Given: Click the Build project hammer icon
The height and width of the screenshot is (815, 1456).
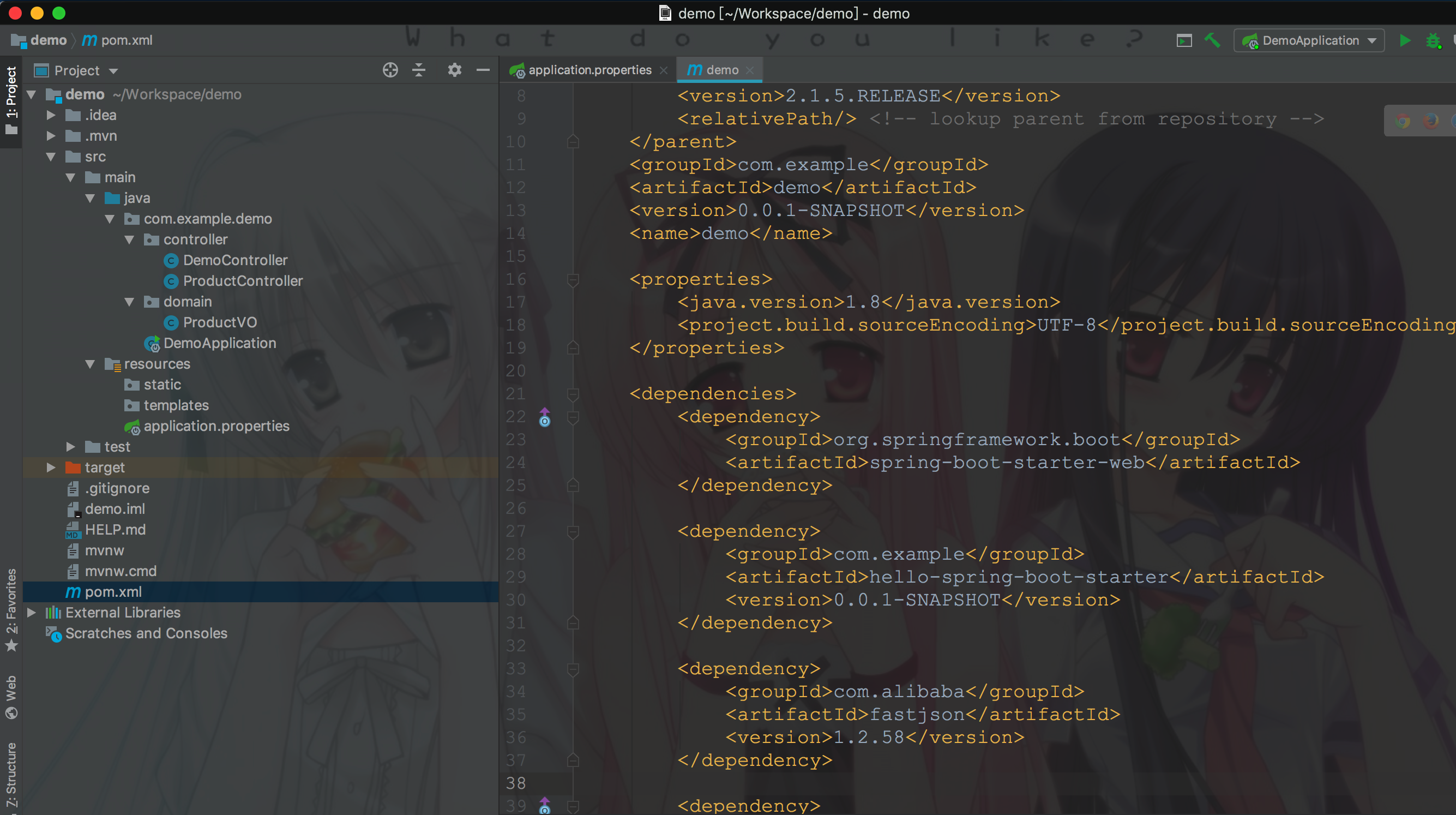Looking at the screenshot, I should (1212, 40).
